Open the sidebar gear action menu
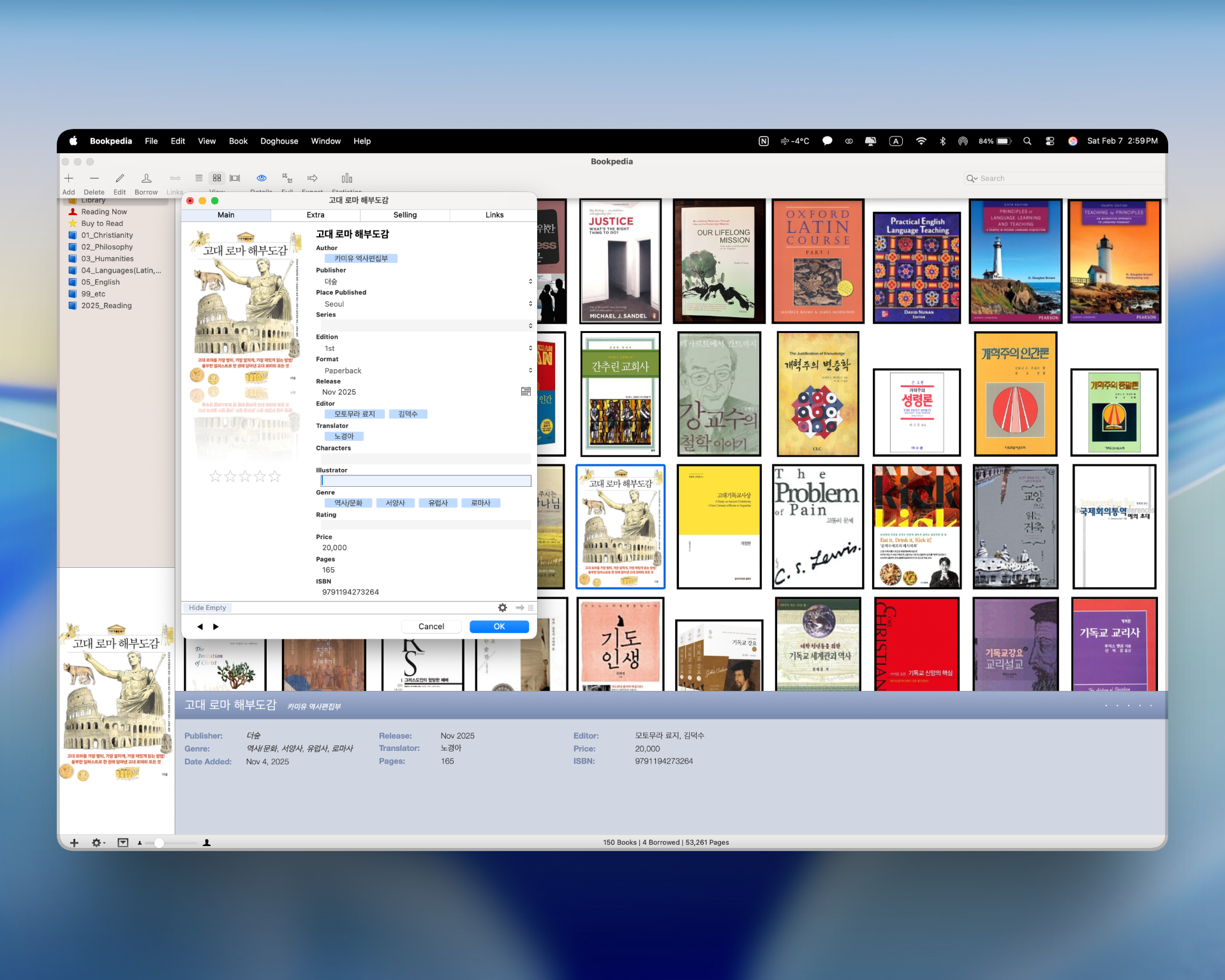The height and width of the screenshot is (980, 1225). 98,843
